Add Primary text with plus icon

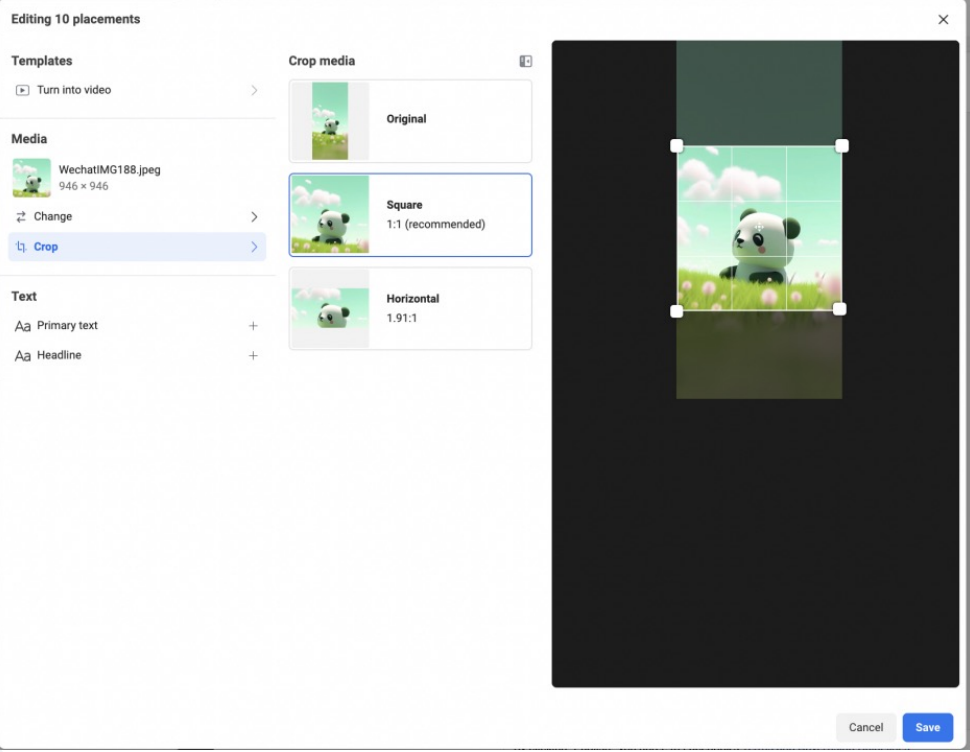point(253,326)
